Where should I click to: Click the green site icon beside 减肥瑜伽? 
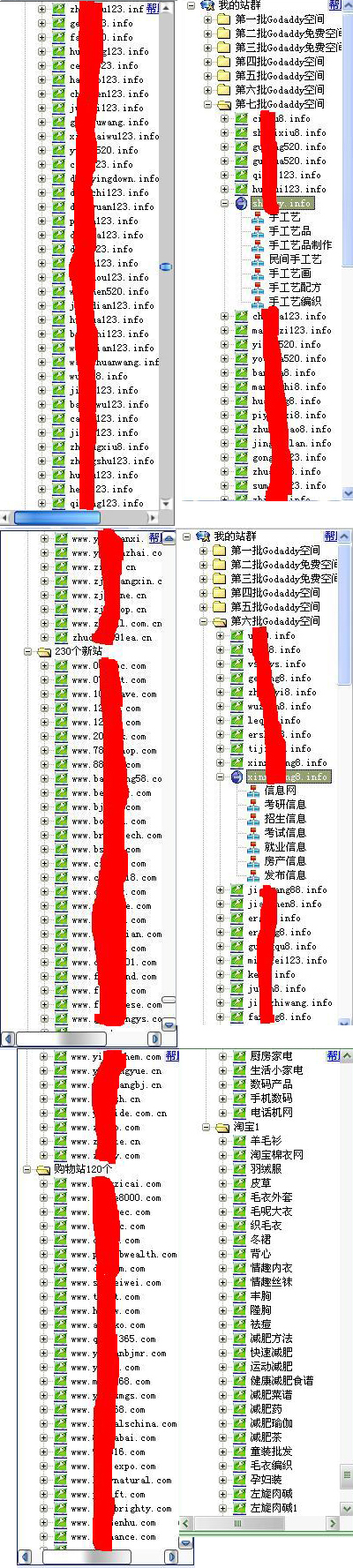pos(240,1423)
